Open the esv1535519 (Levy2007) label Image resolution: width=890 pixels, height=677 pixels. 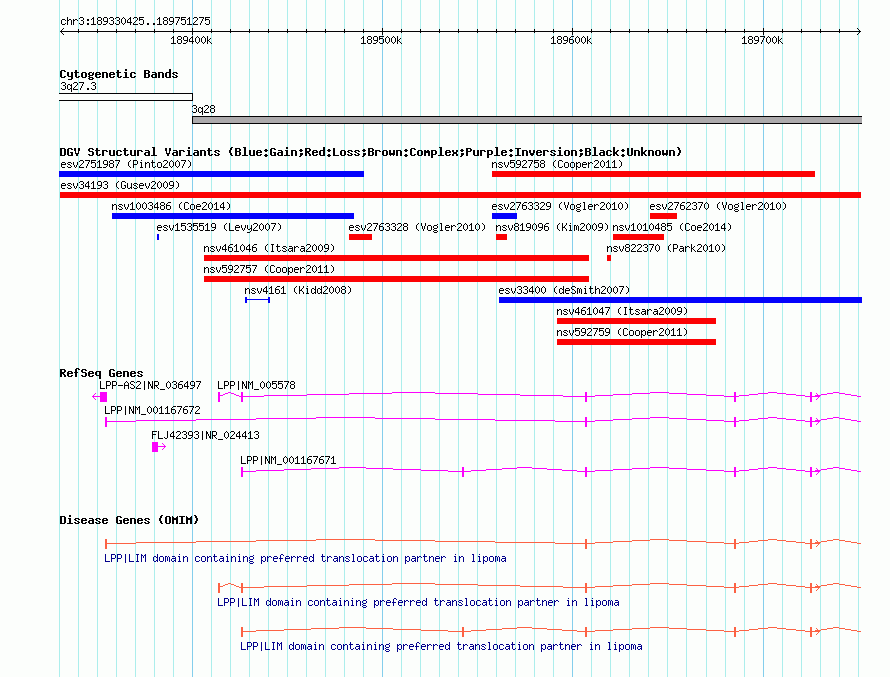point(219,228)
